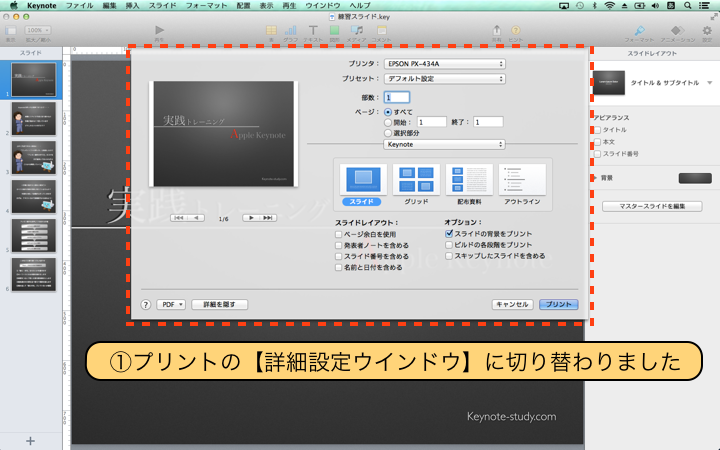
Task: Open the PDF dropdown button
Action: (x=171, y=304)
